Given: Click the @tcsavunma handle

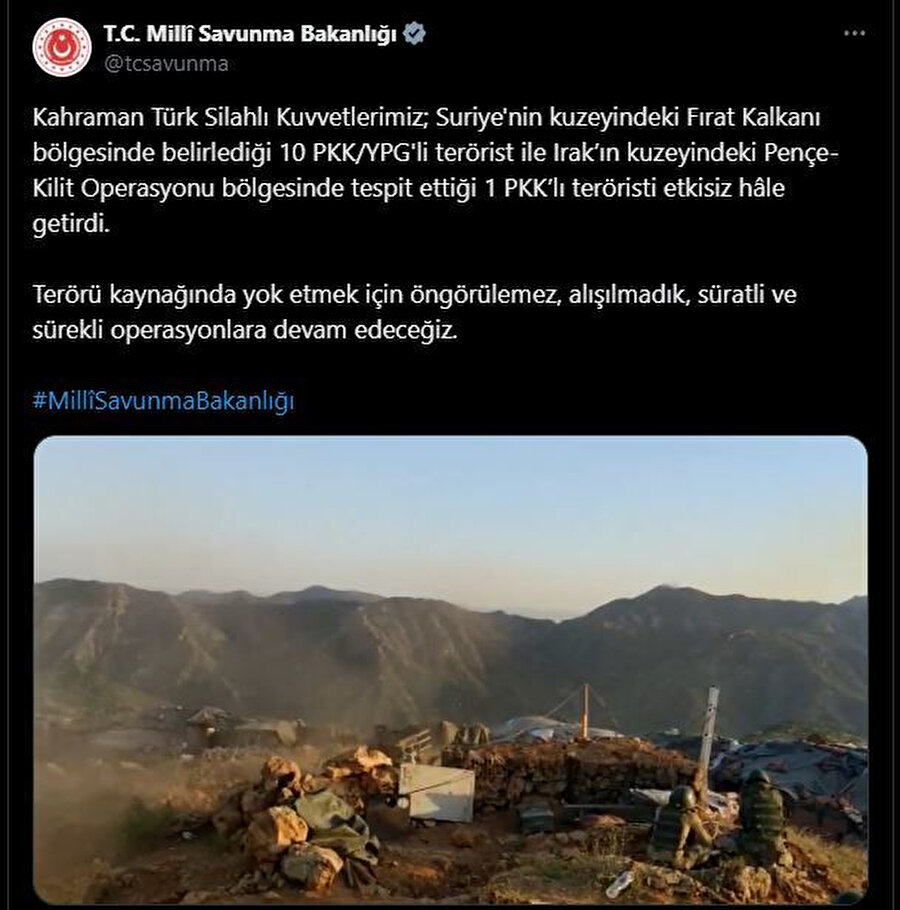Looking at the screenshot, I should (166, 63).
